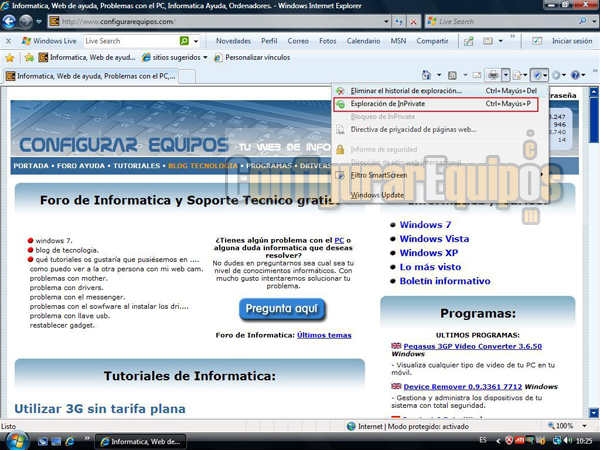Open MSN in the Windows Live toolbar

398,41
